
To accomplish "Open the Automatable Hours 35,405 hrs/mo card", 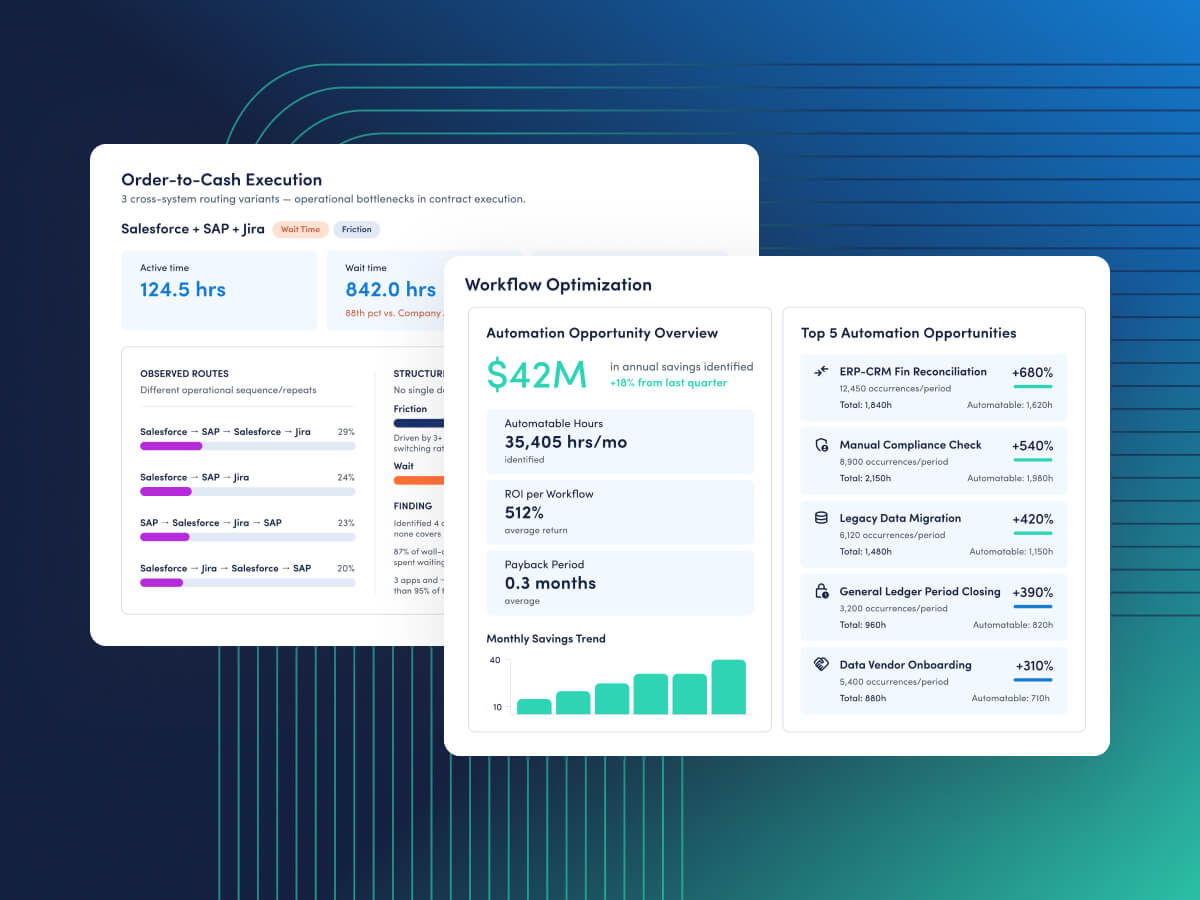I will pos(620,442).
